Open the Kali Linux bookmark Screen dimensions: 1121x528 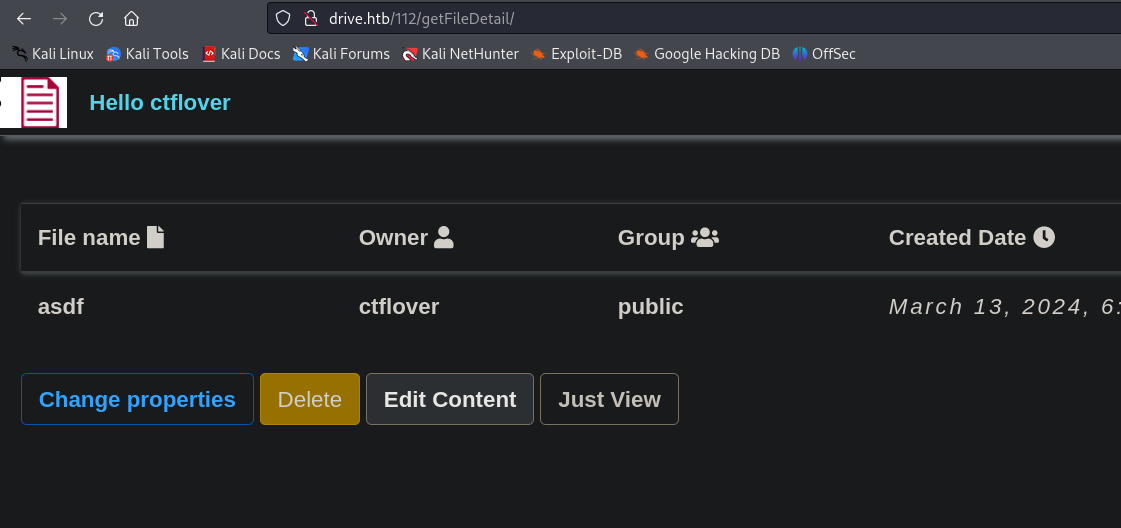point(53,54)
